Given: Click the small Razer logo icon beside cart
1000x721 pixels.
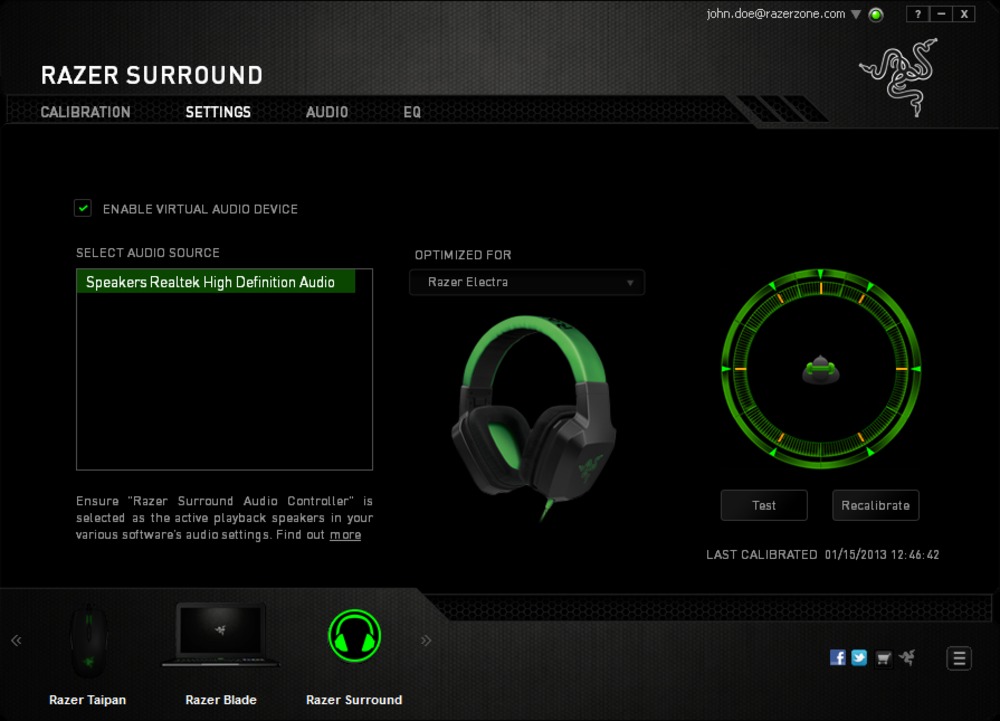Looking at the screenshot, I should pyautogui.click(x=907, y=657).
